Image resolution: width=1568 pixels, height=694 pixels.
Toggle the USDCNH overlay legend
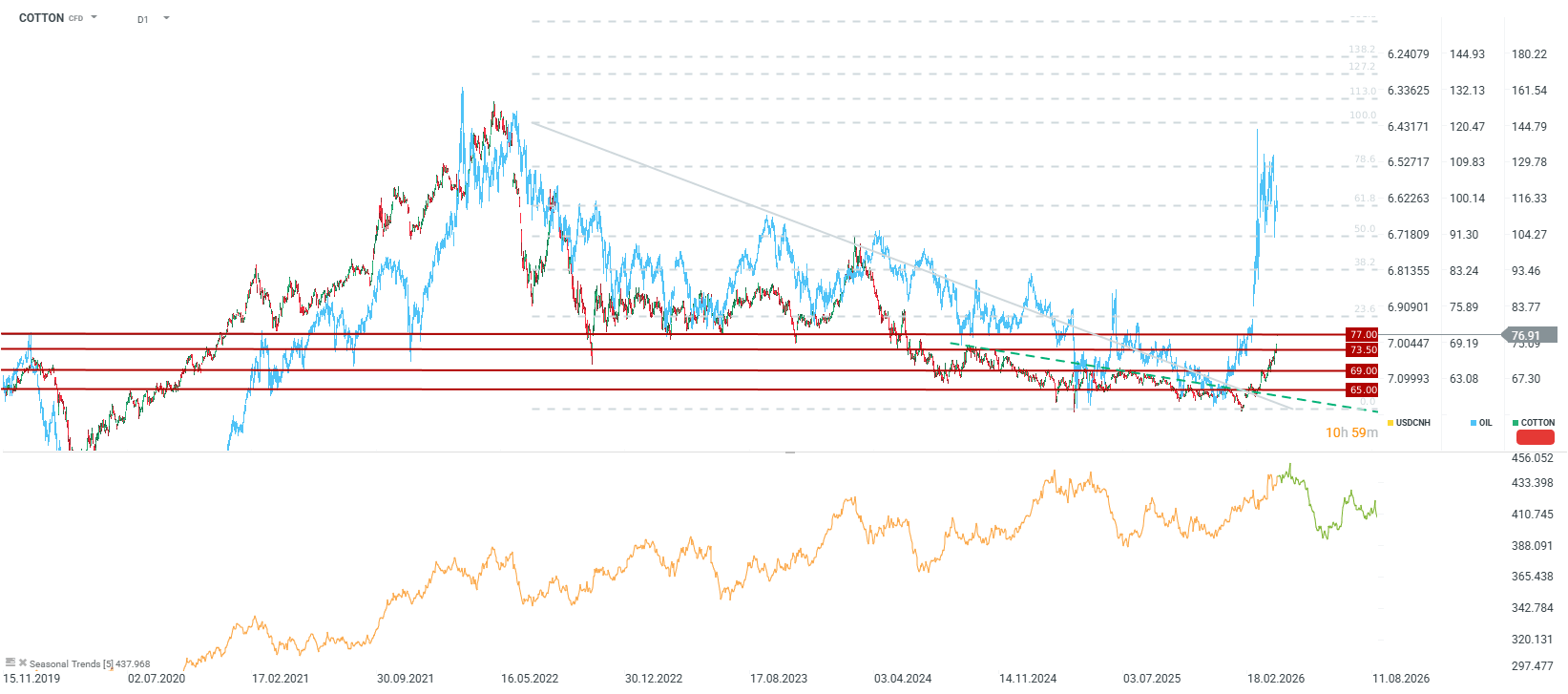click(x=1412, y=423)
